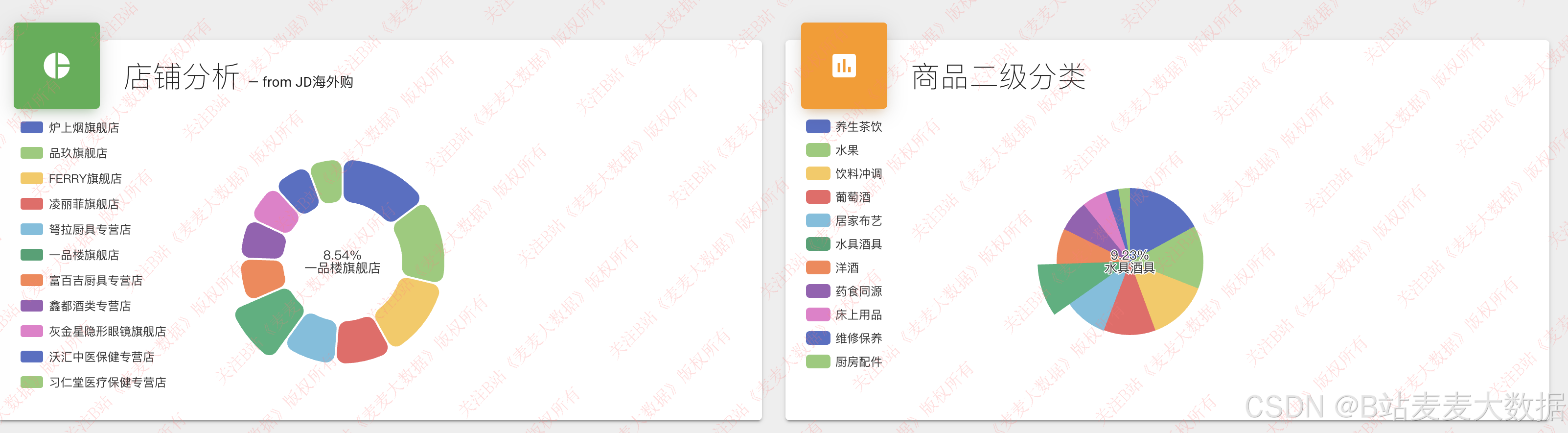Toggle the 床上用品 legend entry

tap(844, 315)
